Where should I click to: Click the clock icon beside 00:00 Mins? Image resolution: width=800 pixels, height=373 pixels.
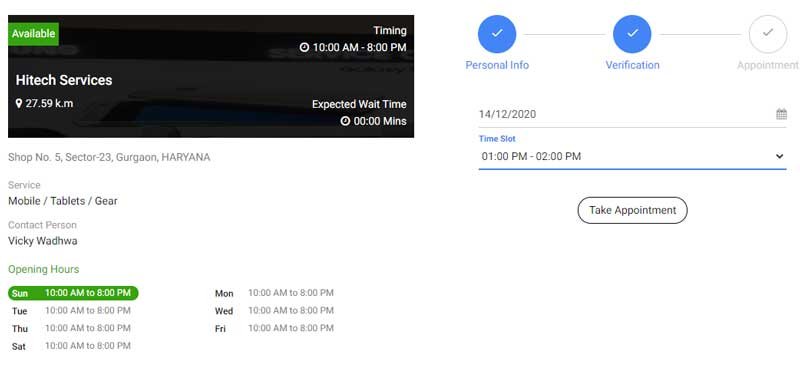pyautogui.click(x=345, y=121)
